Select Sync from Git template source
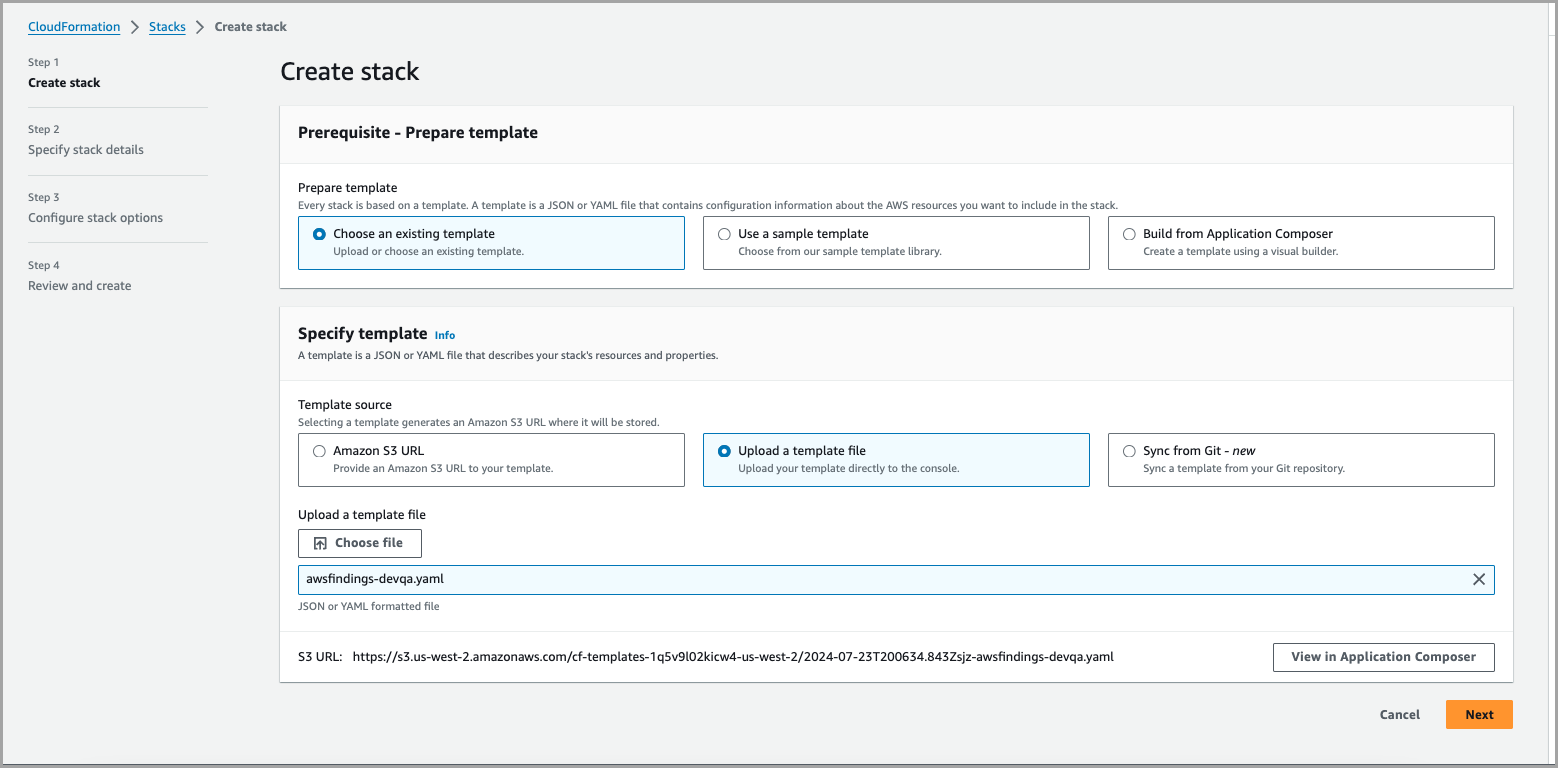Image resolution: width=1558 pixels, height=768 pixels. click(1129, 451)
